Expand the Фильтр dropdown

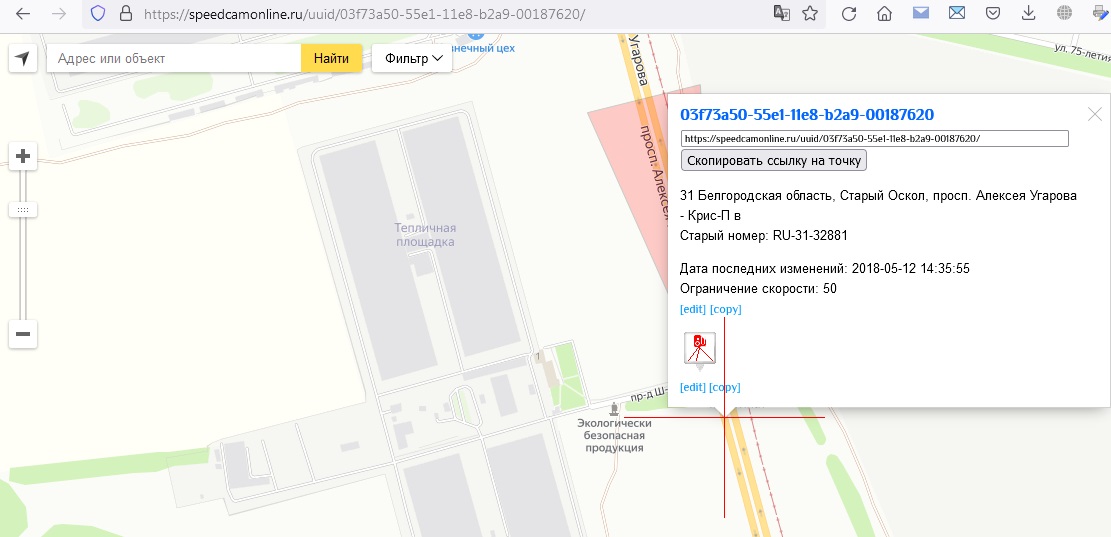click(x=412, y=59)
